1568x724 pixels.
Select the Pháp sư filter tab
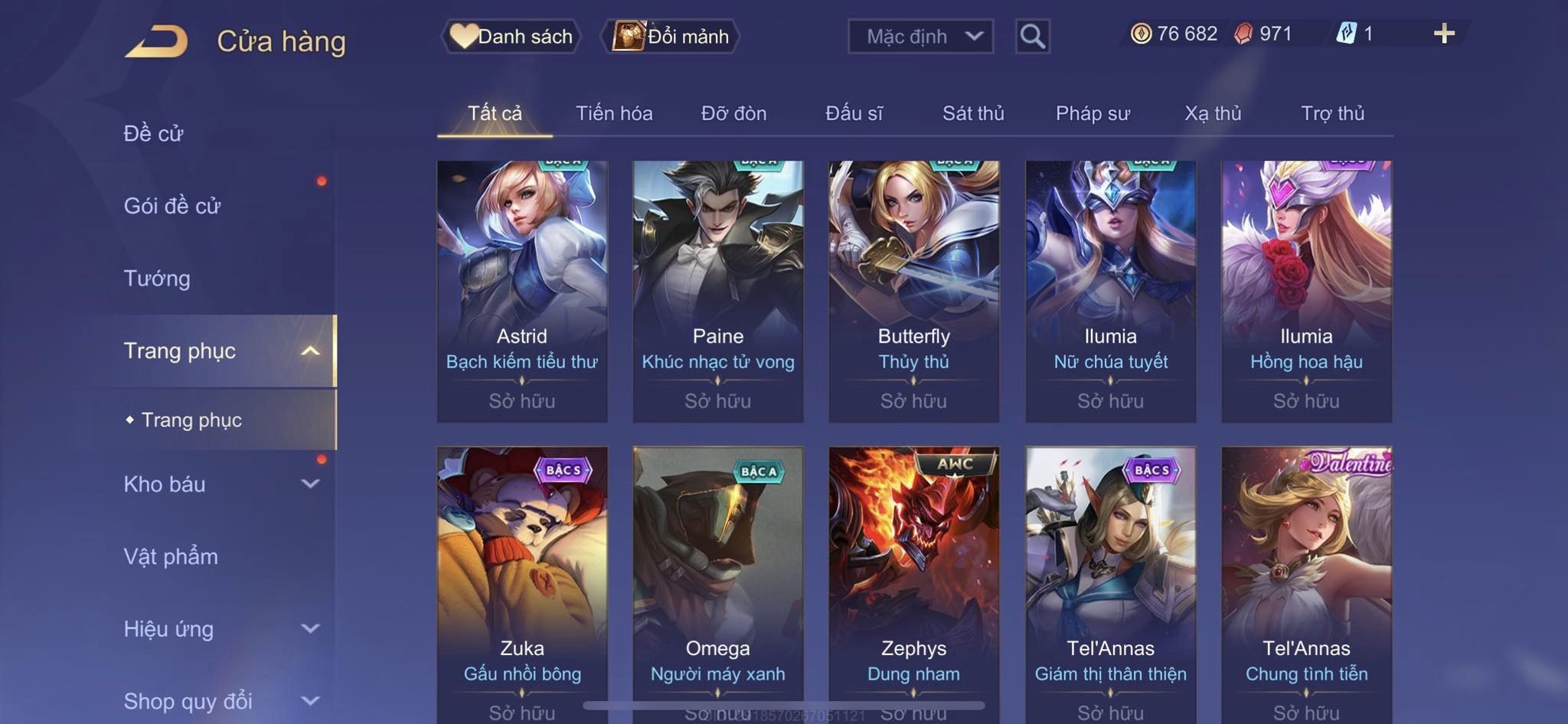point(1093,113)
